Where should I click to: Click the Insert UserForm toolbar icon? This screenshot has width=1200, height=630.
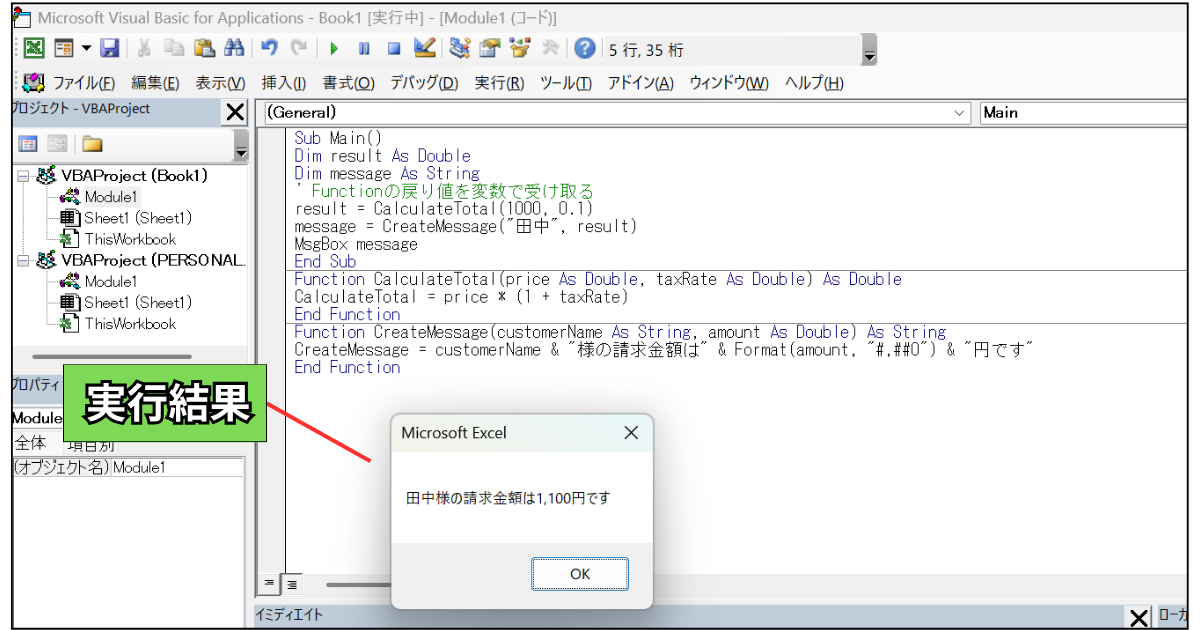click(x=63, y=49)
